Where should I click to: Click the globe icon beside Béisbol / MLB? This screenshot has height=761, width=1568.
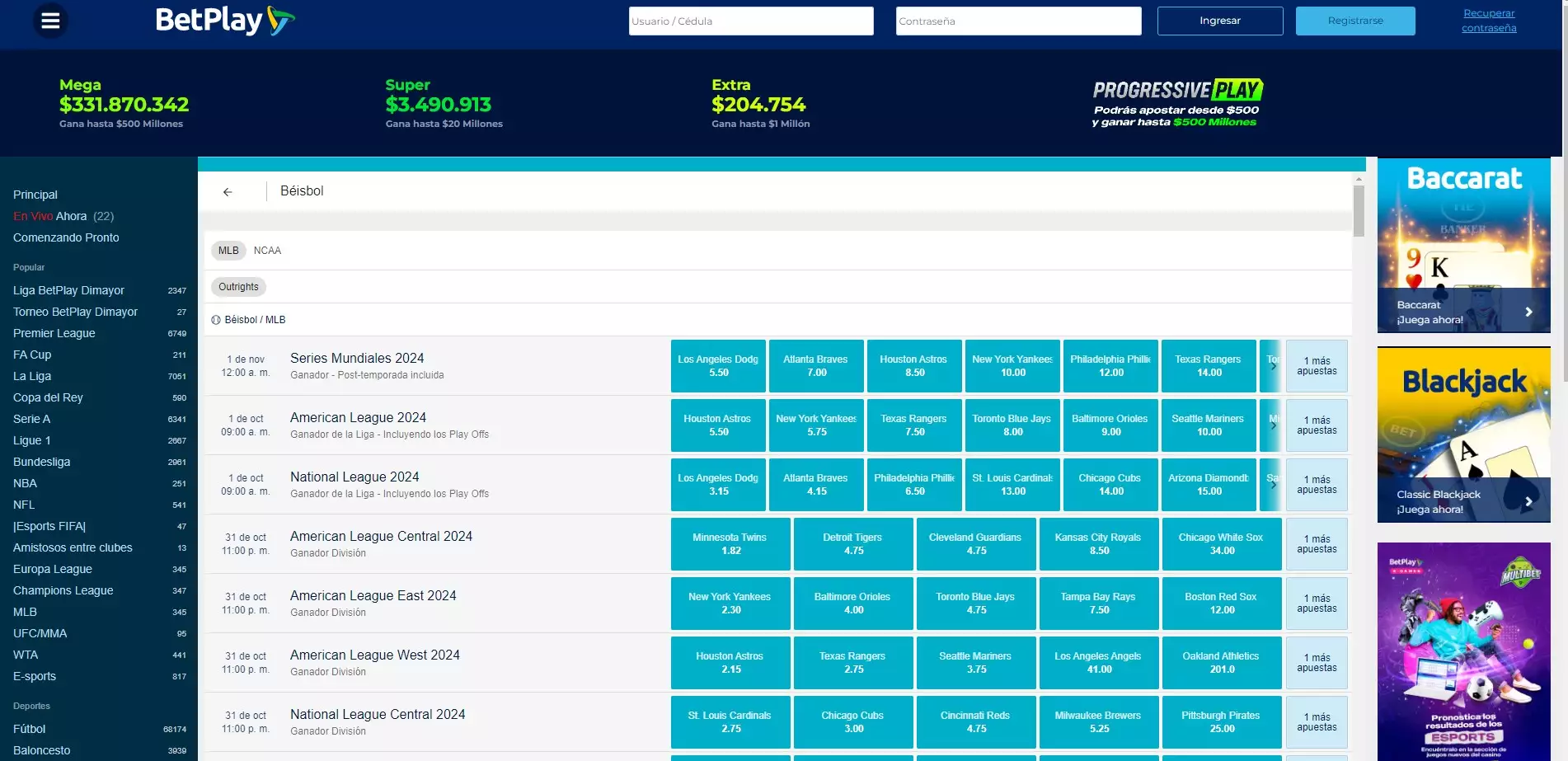[216, 320]
